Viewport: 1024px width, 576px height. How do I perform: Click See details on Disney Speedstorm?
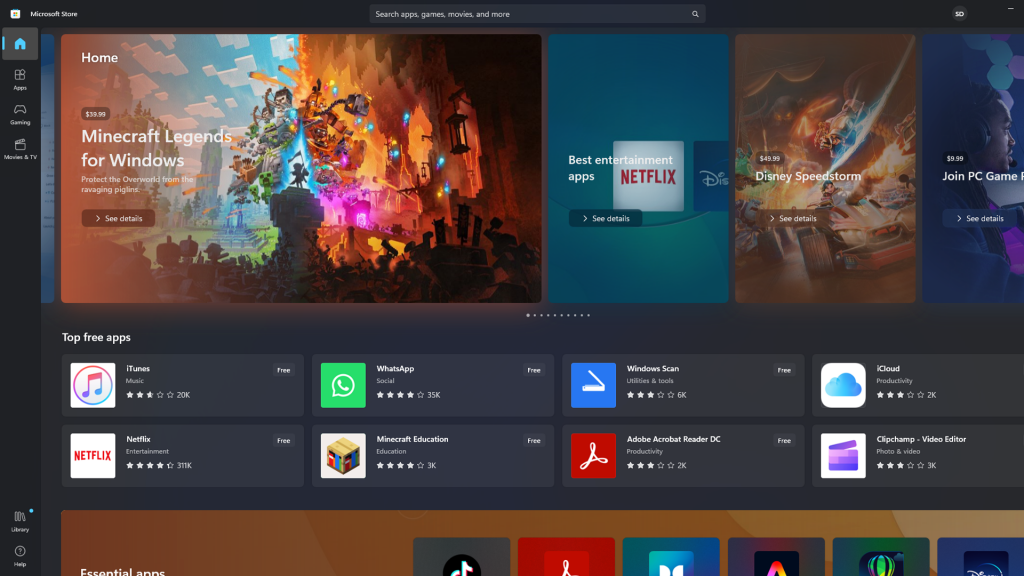[x=793, y=217]
